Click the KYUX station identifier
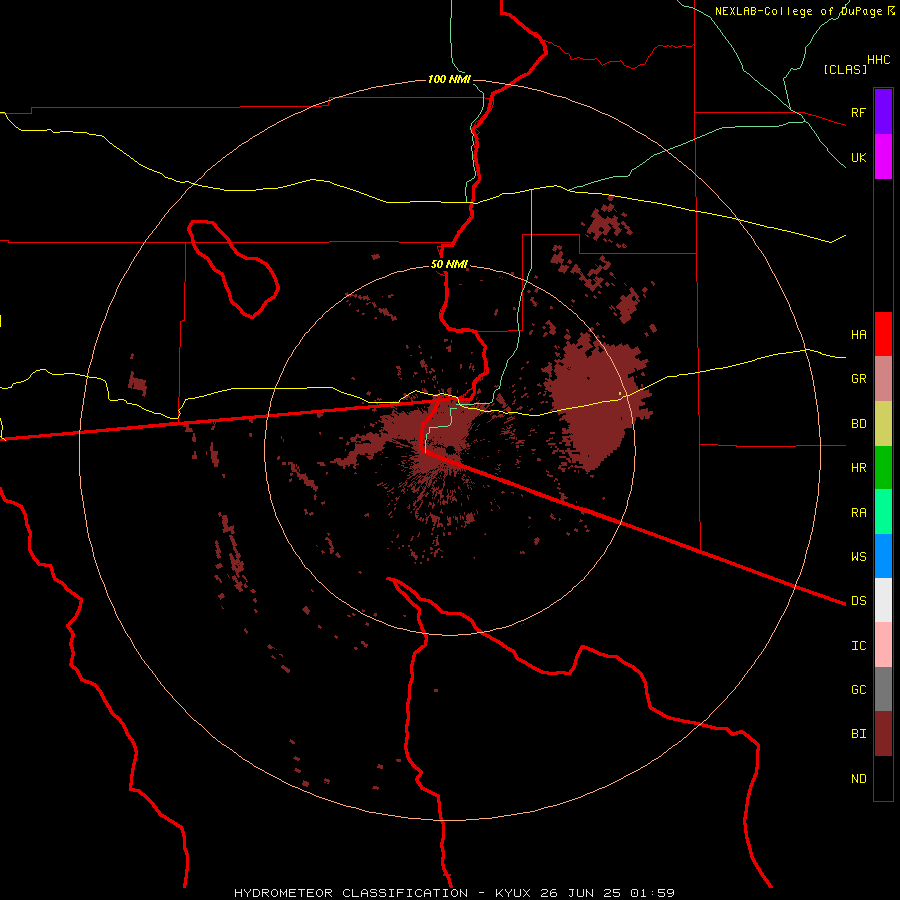This screenshot has width=900, height=900. (513, 893)
